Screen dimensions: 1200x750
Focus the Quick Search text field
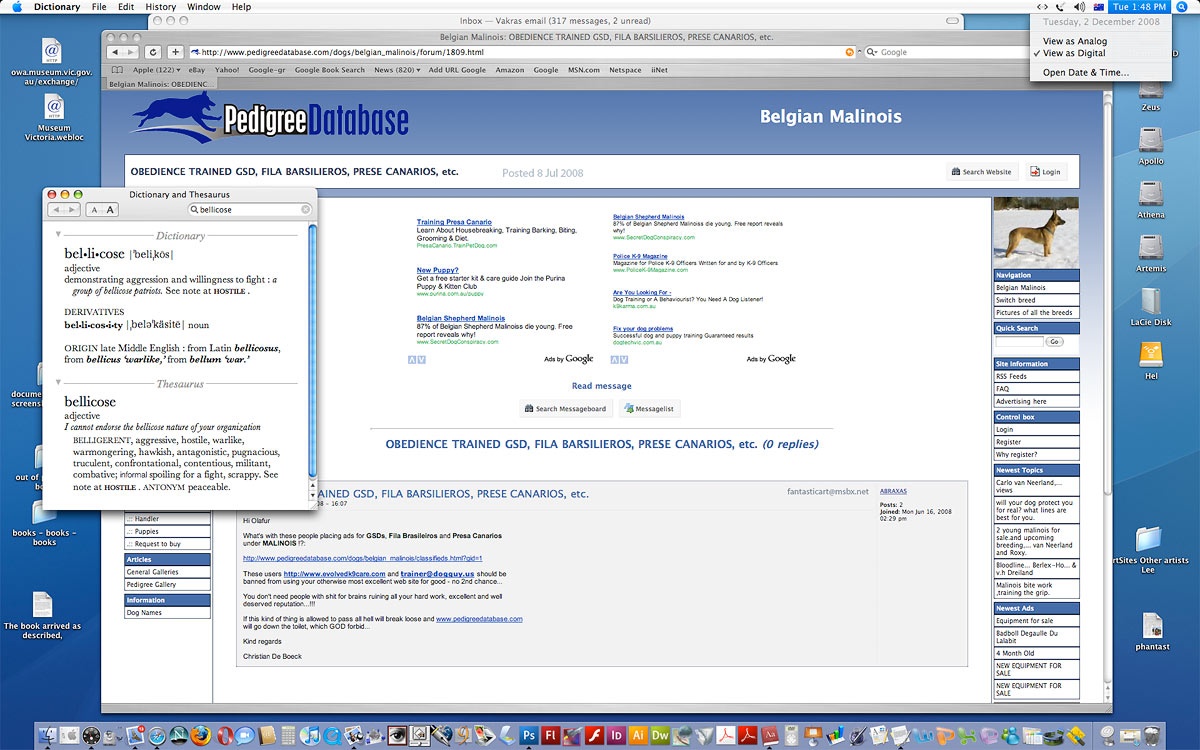coord(1019,342)
